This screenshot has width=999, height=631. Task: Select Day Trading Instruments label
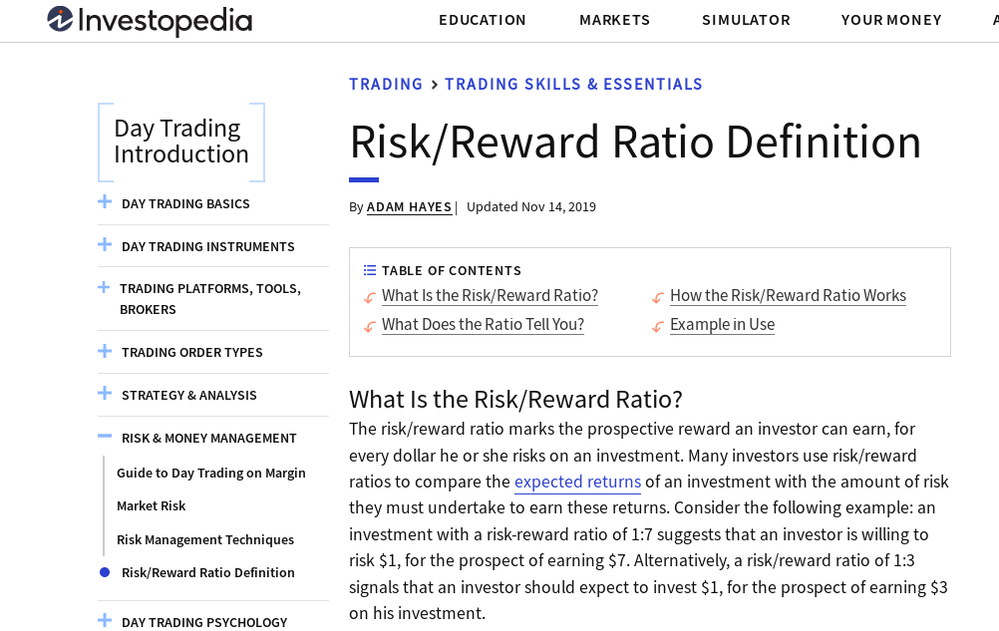[208, 247]
